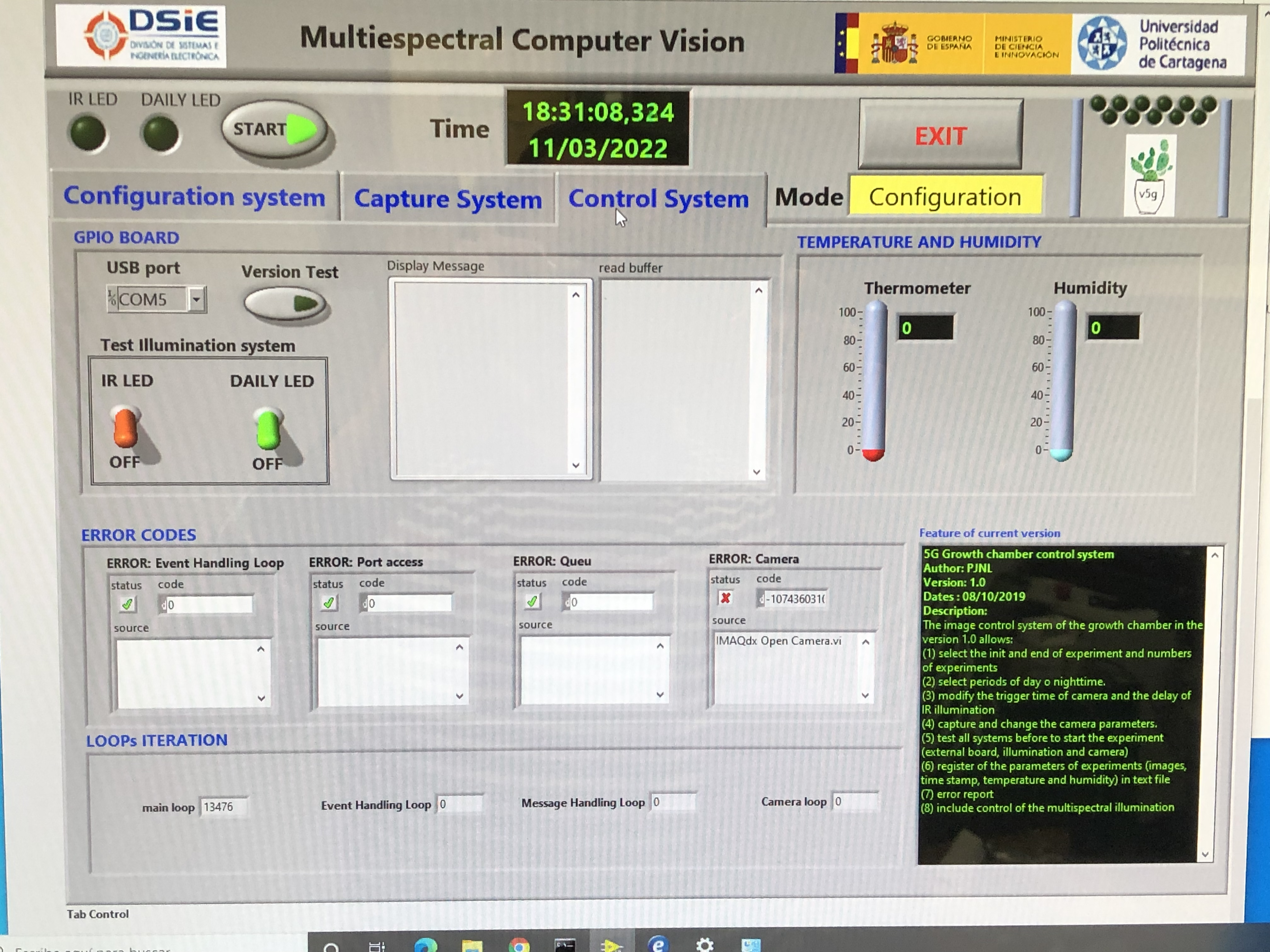Click the DSIE logo
Screen dimensions: 1270x952
click(x=141, y=36)
